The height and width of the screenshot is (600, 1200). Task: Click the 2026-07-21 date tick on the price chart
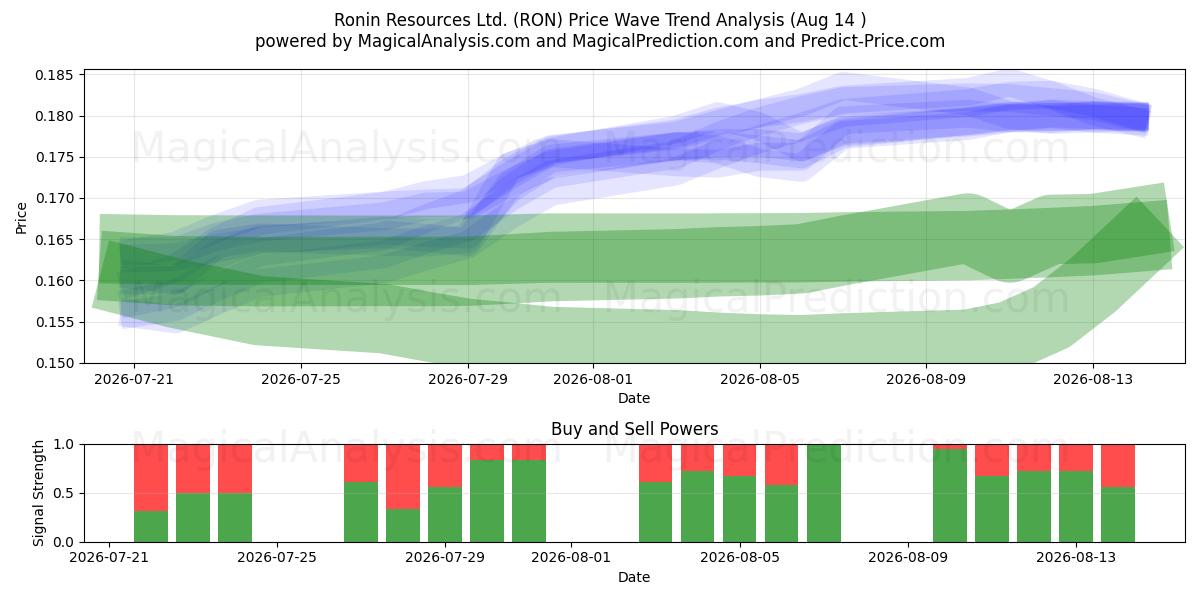pos(134,380)
